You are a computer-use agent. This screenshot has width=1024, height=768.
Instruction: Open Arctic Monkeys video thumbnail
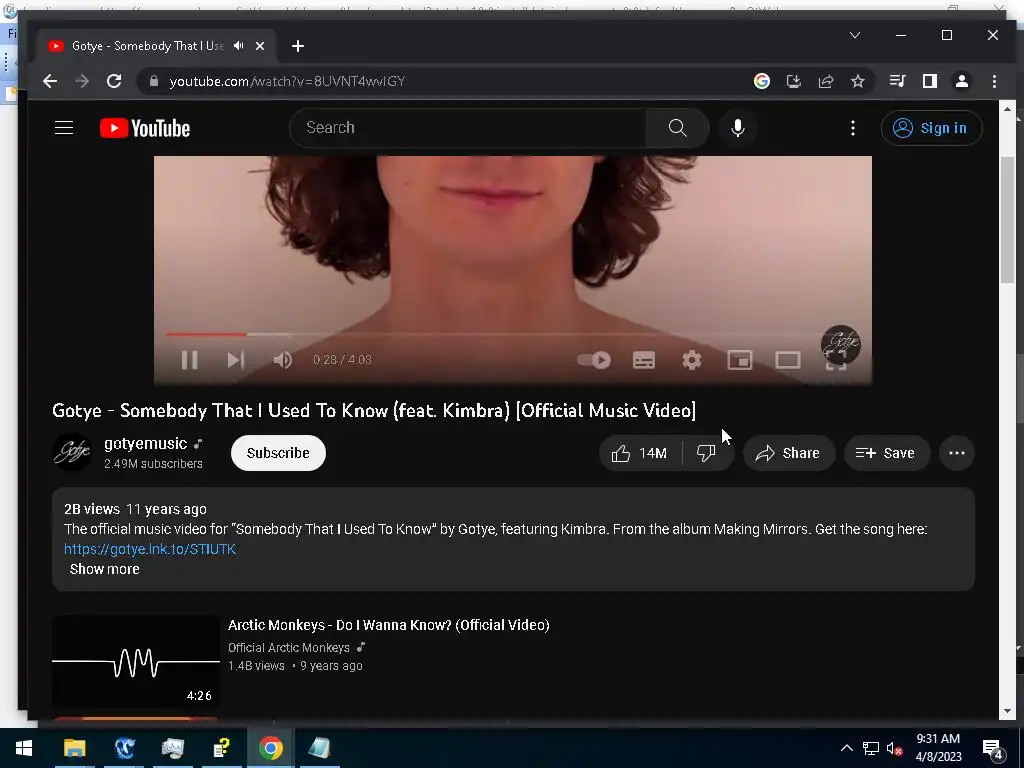(x=136, y=662)
